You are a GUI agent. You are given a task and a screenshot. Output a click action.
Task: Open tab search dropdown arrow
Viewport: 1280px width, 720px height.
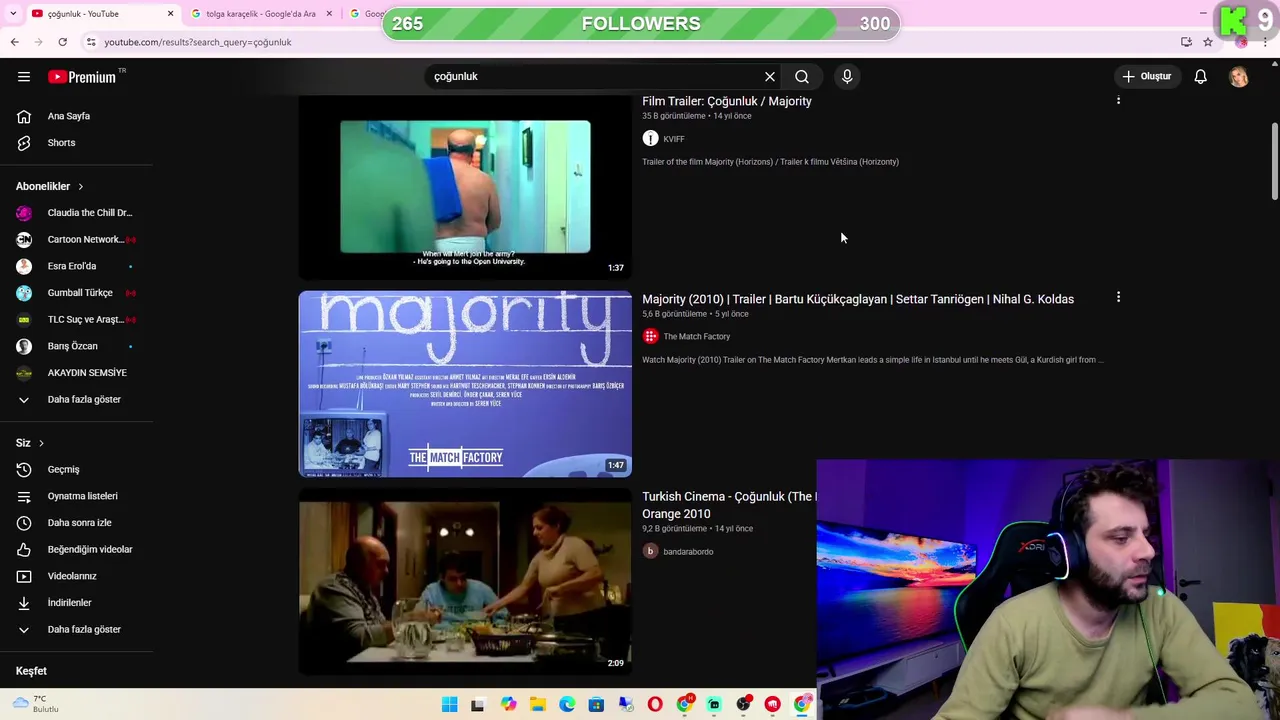pos(13,14)
